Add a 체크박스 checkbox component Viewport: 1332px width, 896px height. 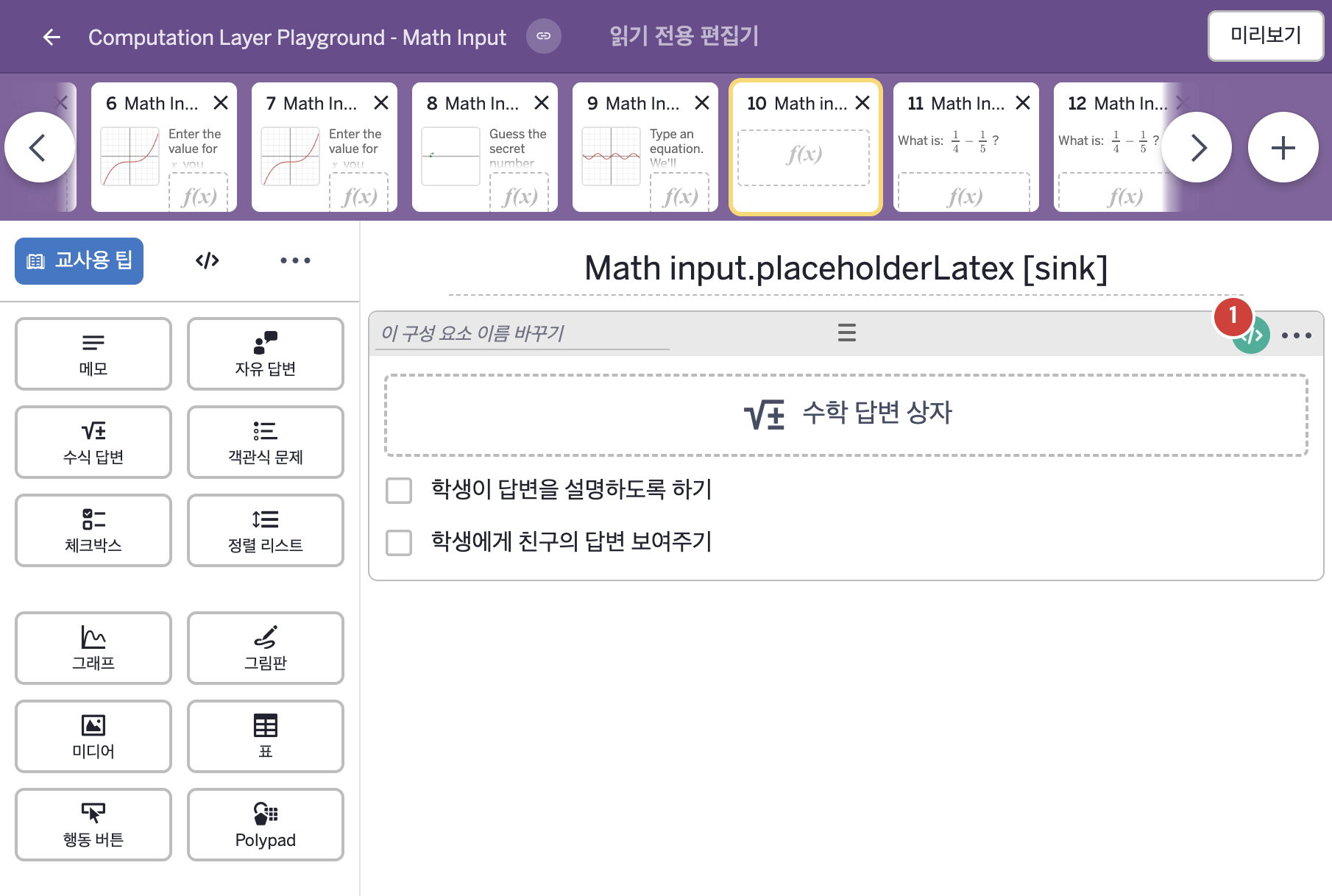93,530
